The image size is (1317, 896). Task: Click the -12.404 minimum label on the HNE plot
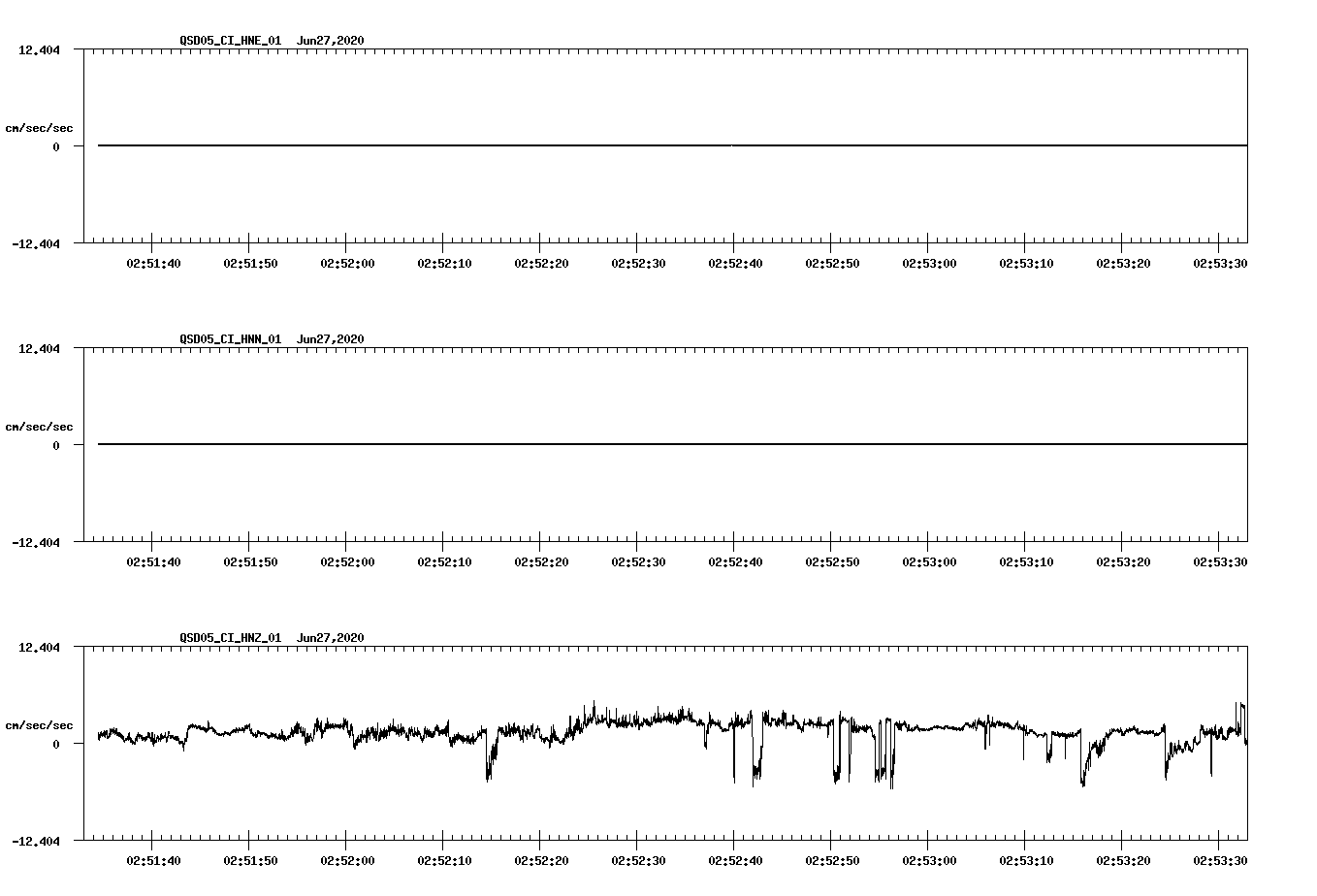coord(36,243)
